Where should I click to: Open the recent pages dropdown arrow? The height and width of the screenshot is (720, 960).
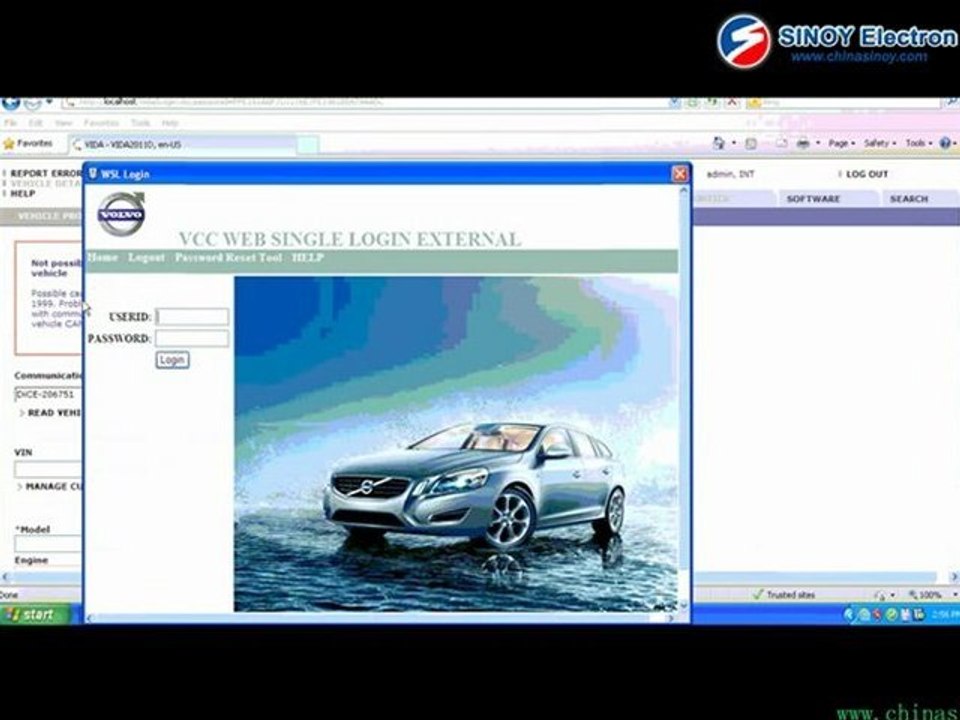tap(49, 102)
